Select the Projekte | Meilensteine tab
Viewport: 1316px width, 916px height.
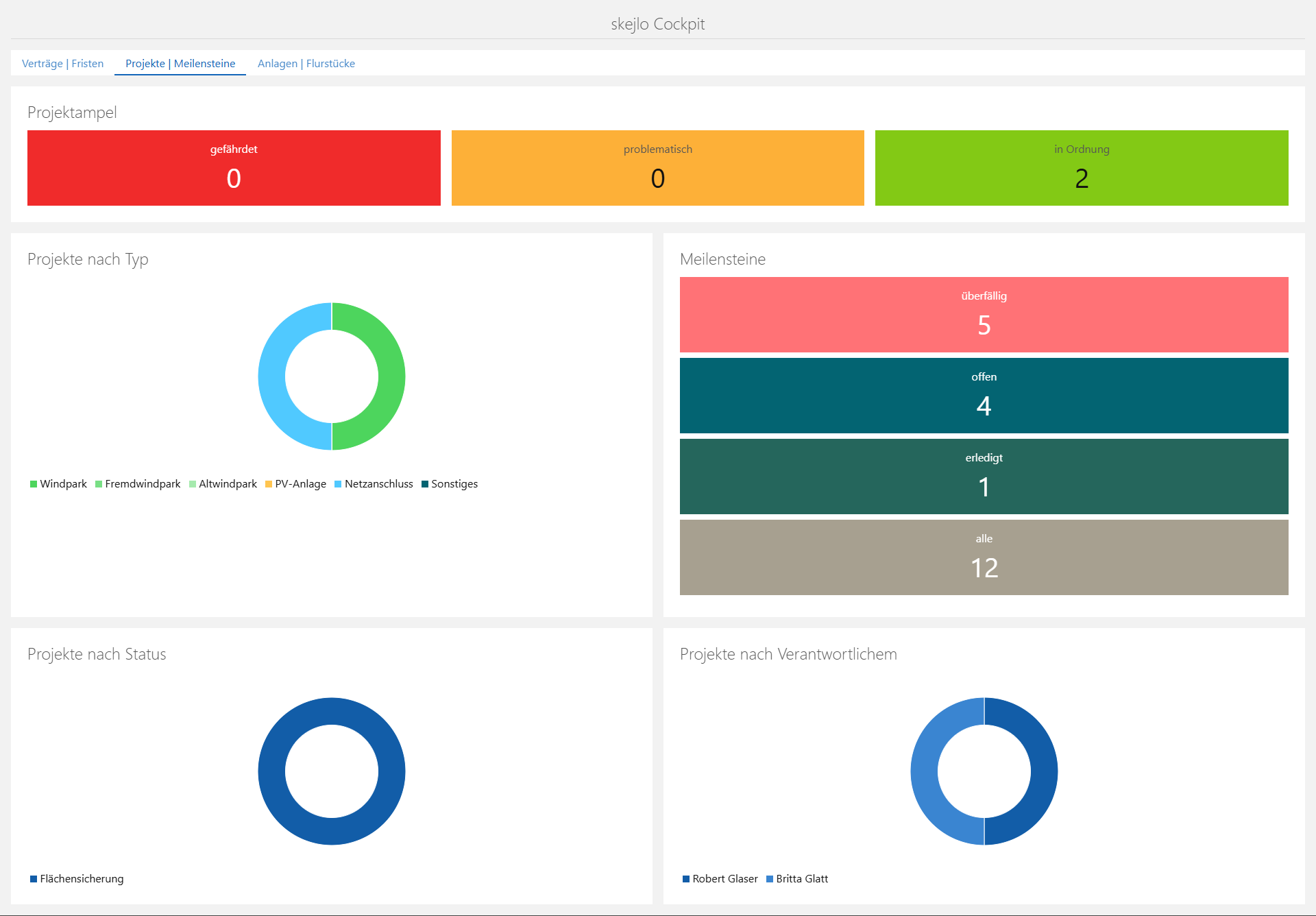180,63
